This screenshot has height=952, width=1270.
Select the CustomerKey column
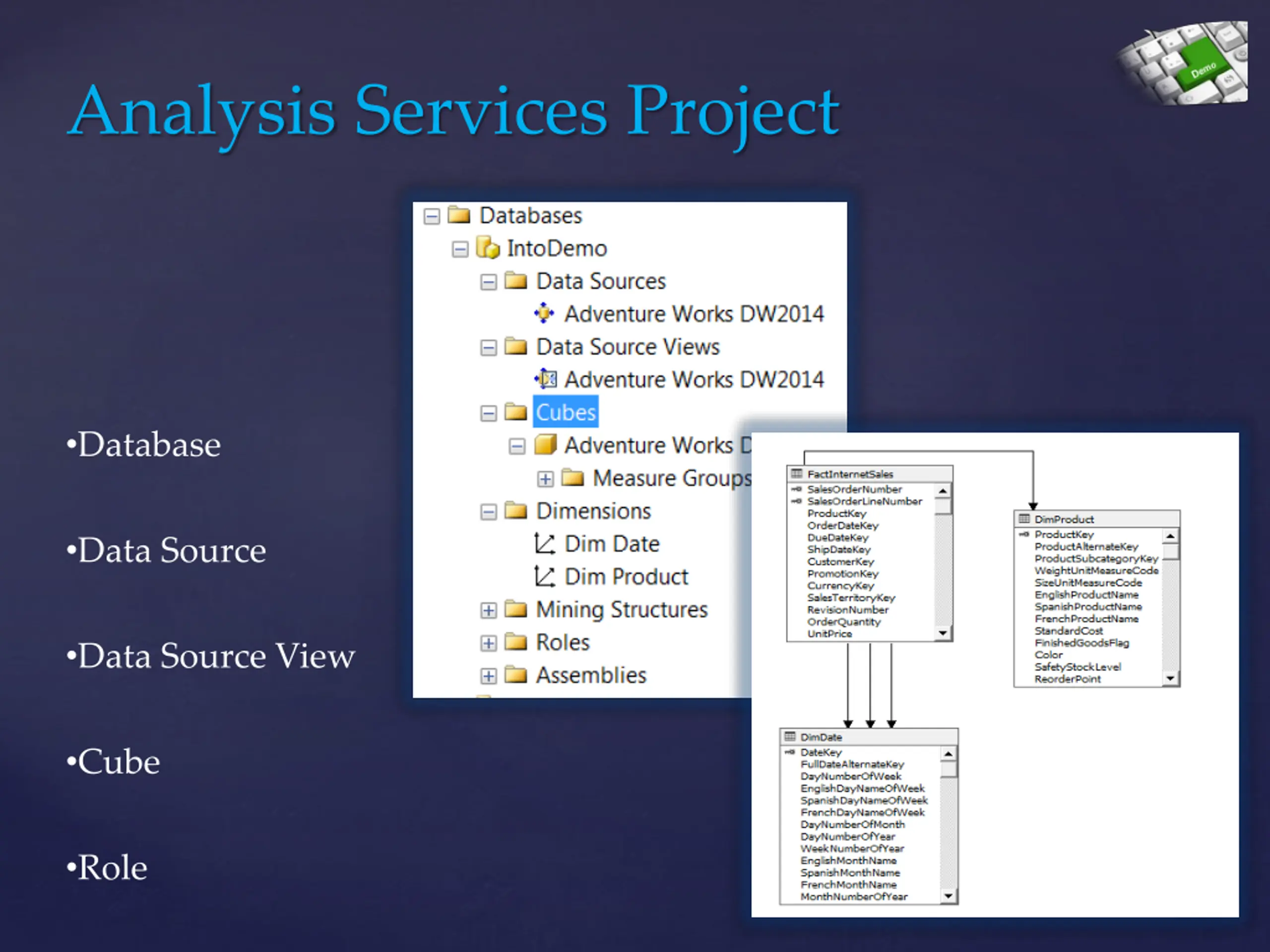(x=840, y=562)
